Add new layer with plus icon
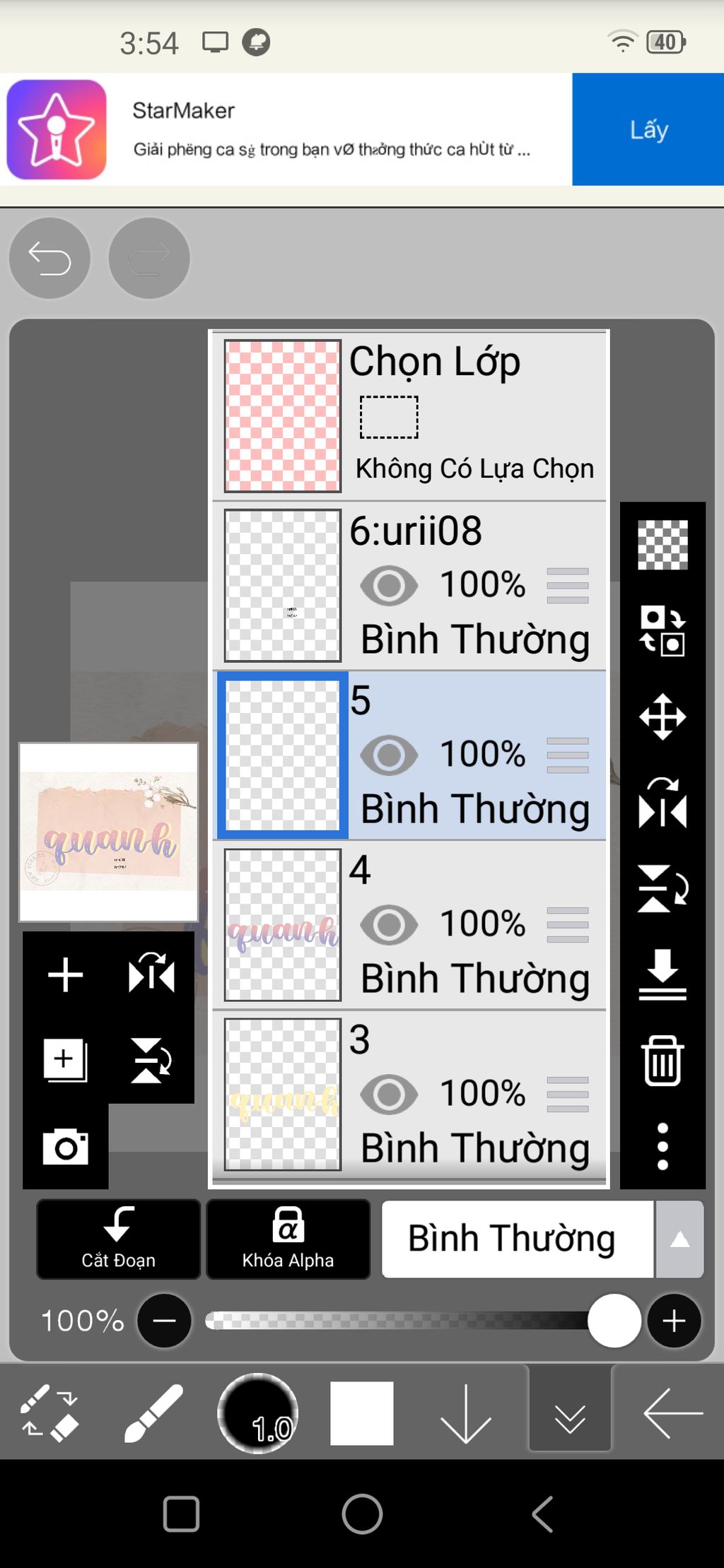 pyautogui.click(x=65, y=975)
